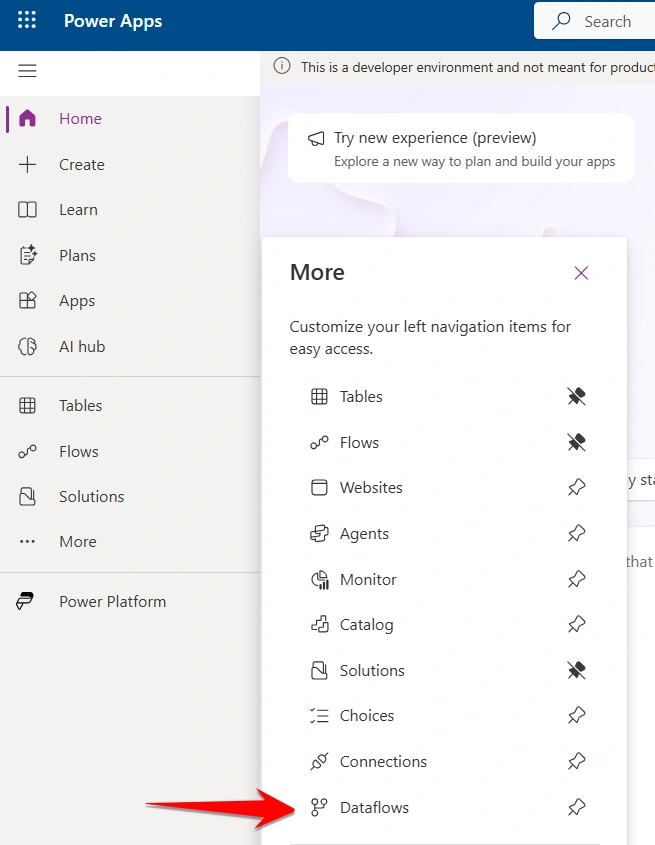This screenshot has width=655, height=845.
Task: Pin Choices to left navigation
Action: [576, 716]
